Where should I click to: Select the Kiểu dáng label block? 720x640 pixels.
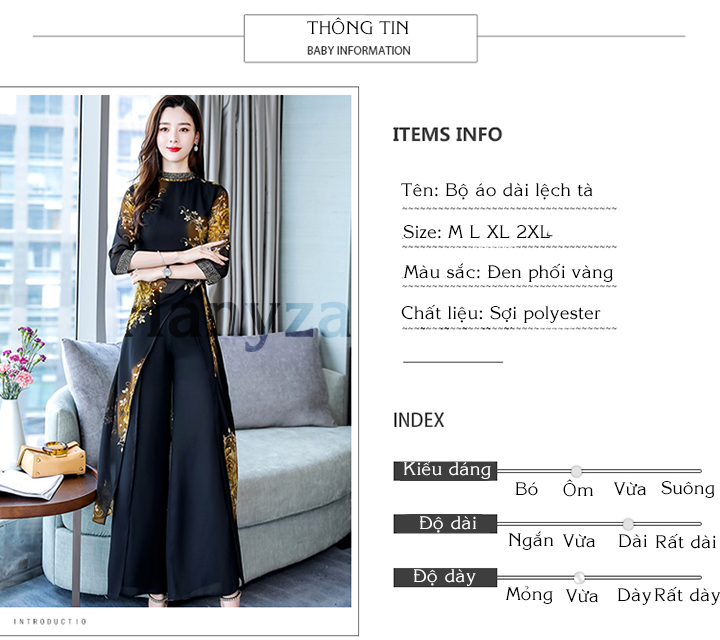[x=445, y=471]
